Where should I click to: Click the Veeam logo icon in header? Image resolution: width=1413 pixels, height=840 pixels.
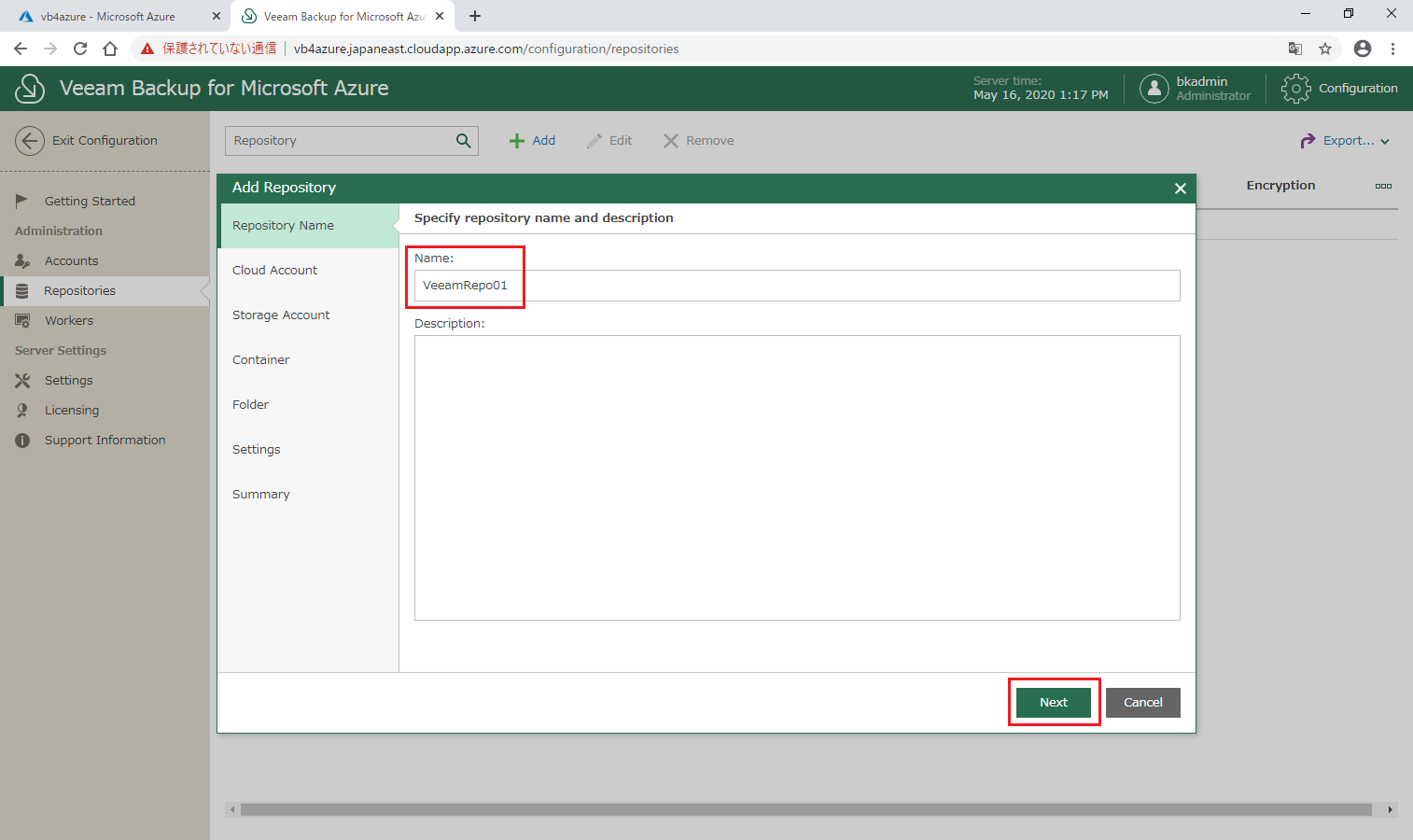(x=30, y=89)
